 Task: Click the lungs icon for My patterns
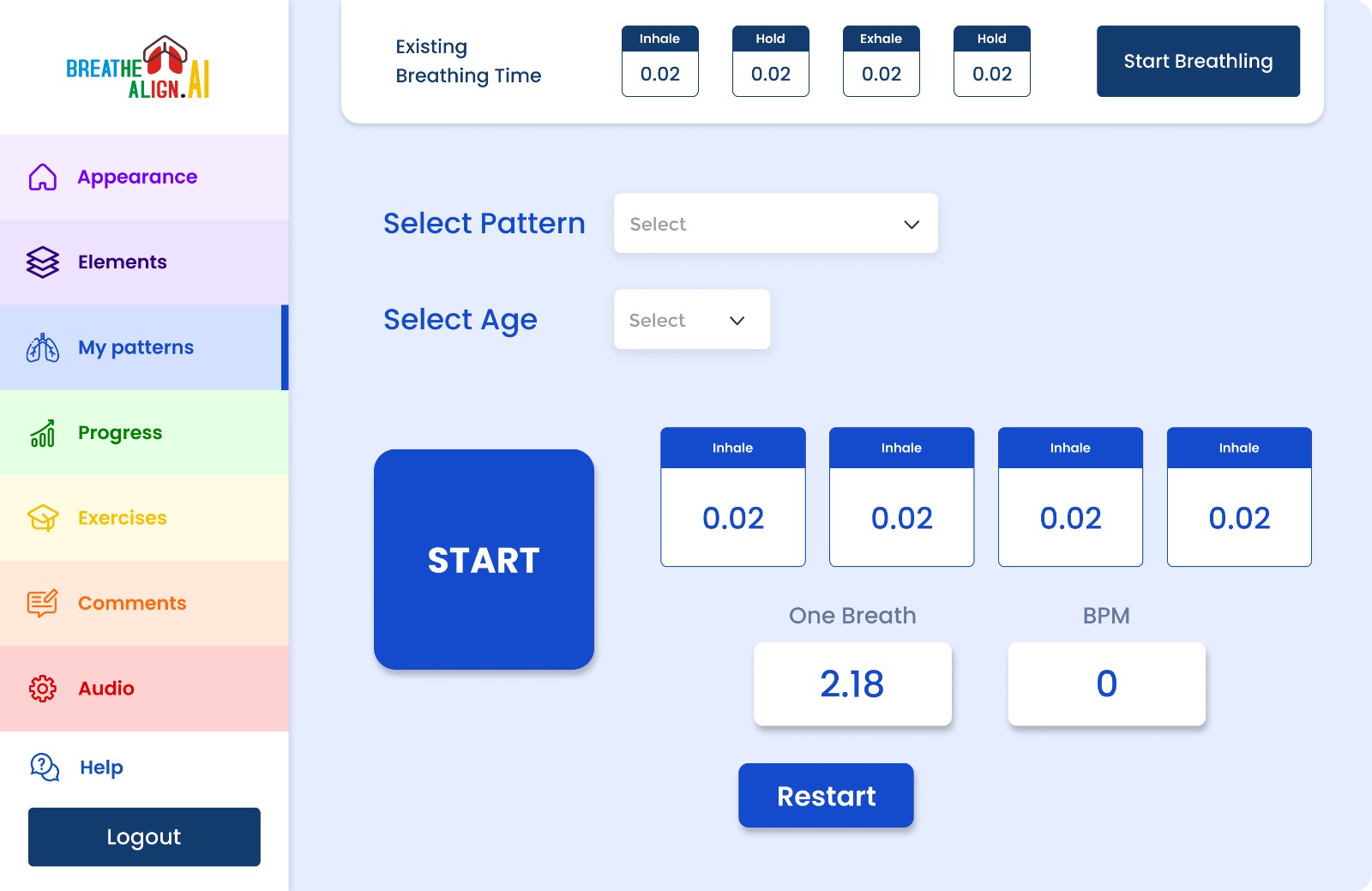[43, 348]
